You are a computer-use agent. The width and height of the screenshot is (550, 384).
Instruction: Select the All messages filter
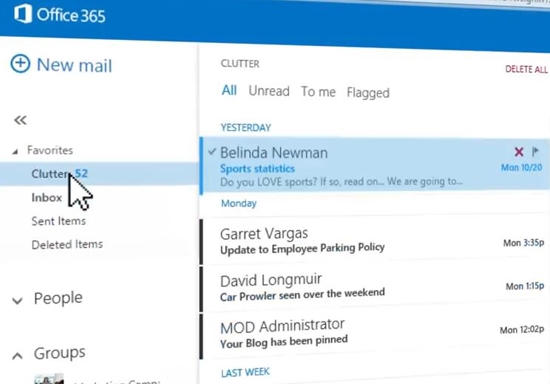[x=229, y=90]
